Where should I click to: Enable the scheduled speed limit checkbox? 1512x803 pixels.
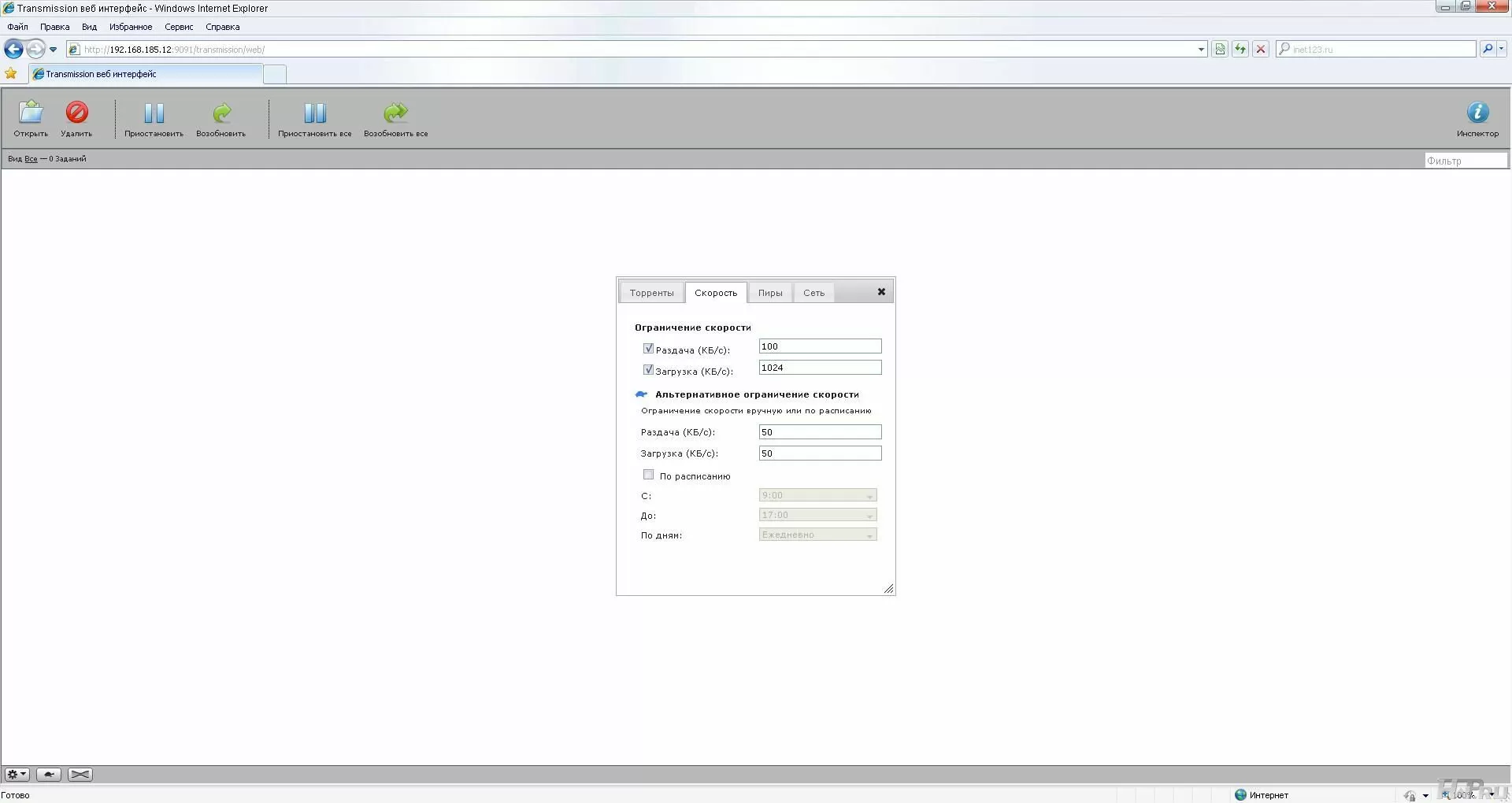[x=648, y=475]
